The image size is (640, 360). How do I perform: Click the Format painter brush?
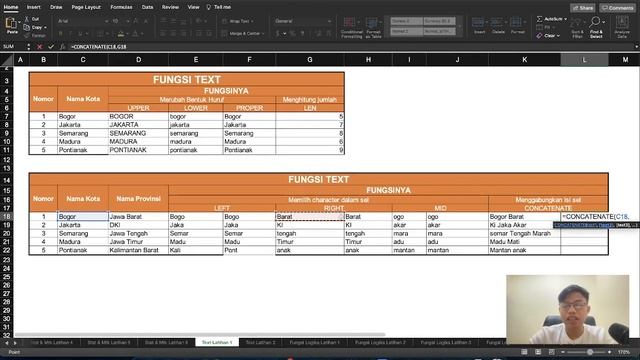tap(27, 36)
